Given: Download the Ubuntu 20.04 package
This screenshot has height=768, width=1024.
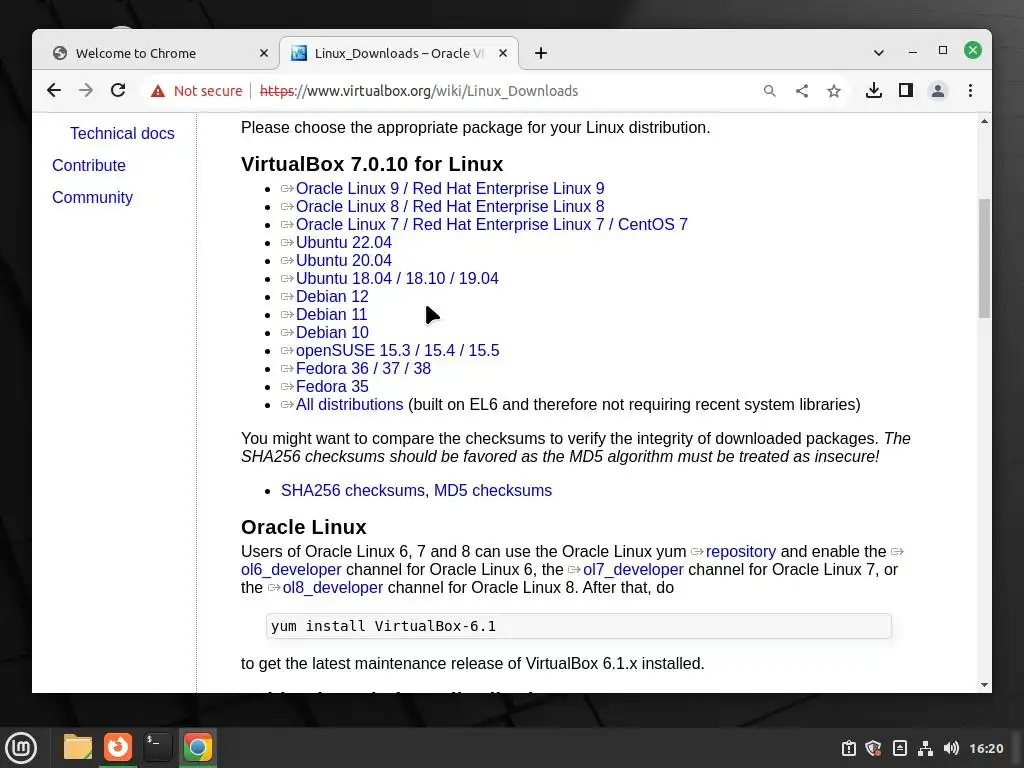Looking at the screenshot, I should (x=344, y=260).
